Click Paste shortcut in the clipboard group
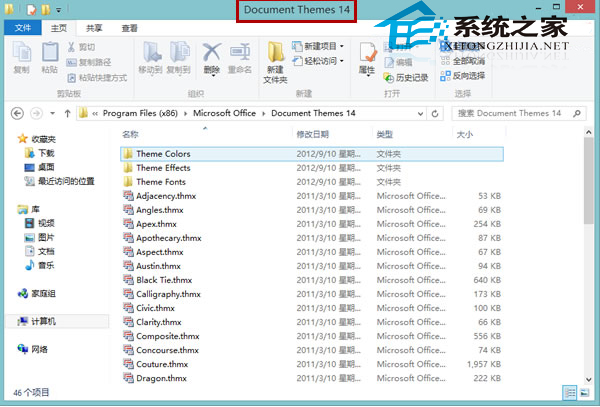This screenshot has height=407, width=600. point(97,78)
